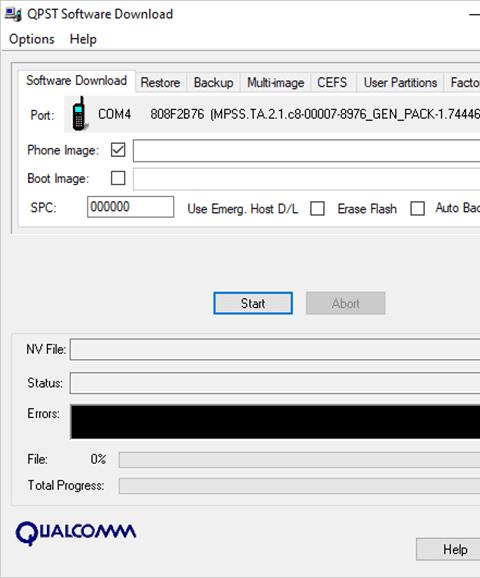Open the Options menu
The width and height of the screenshot is (480, 578).
click(32, 39)
